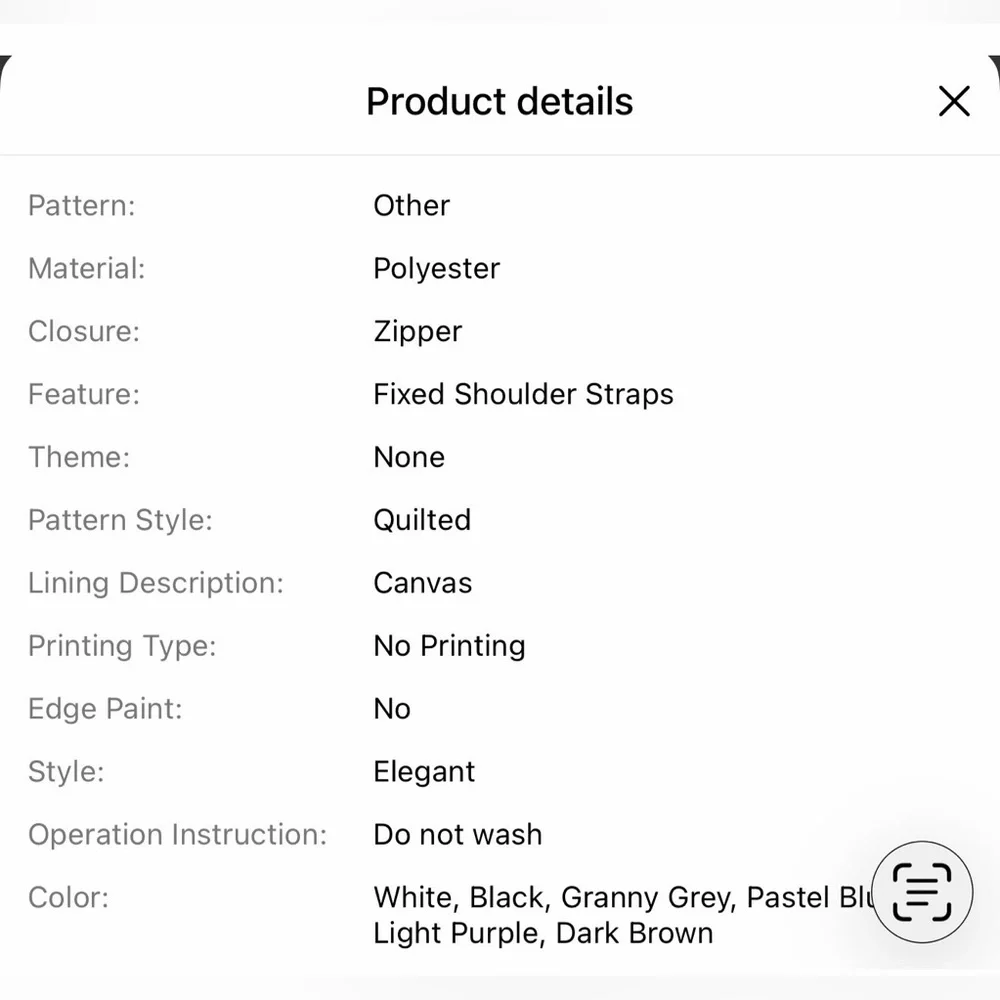
Task: Click the Lining Description label
Action: point(155,583)
